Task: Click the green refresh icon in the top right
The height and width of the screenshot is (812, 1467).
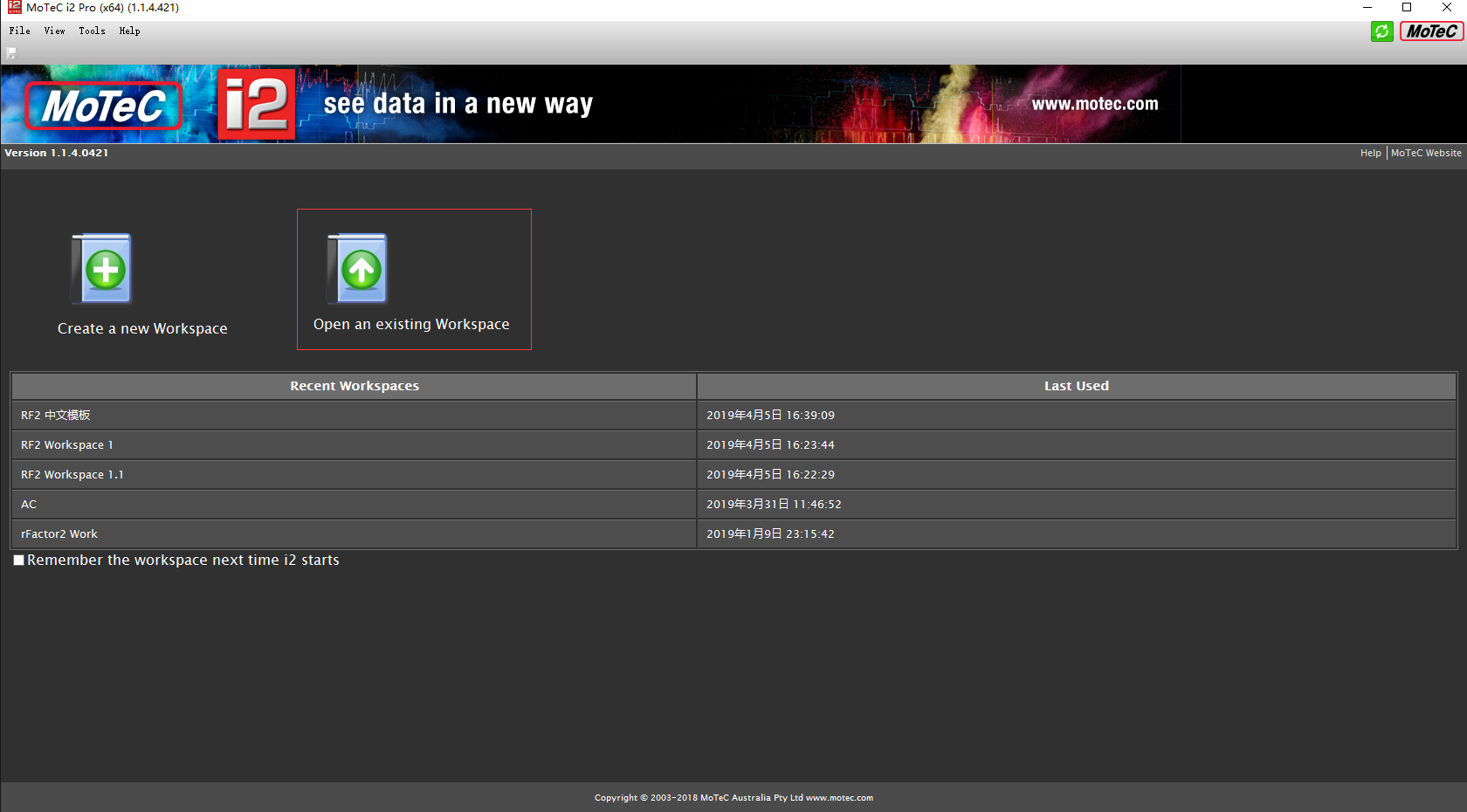Action: tap(1381, 32)
